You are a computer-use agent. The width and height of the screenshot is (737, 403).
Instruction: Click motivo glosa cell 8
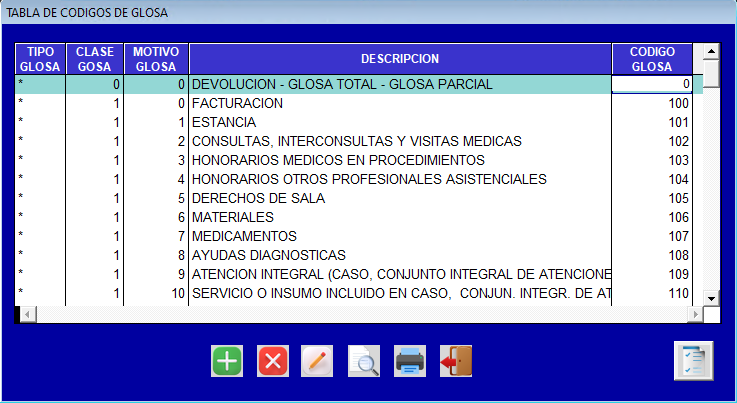point(156,255)
